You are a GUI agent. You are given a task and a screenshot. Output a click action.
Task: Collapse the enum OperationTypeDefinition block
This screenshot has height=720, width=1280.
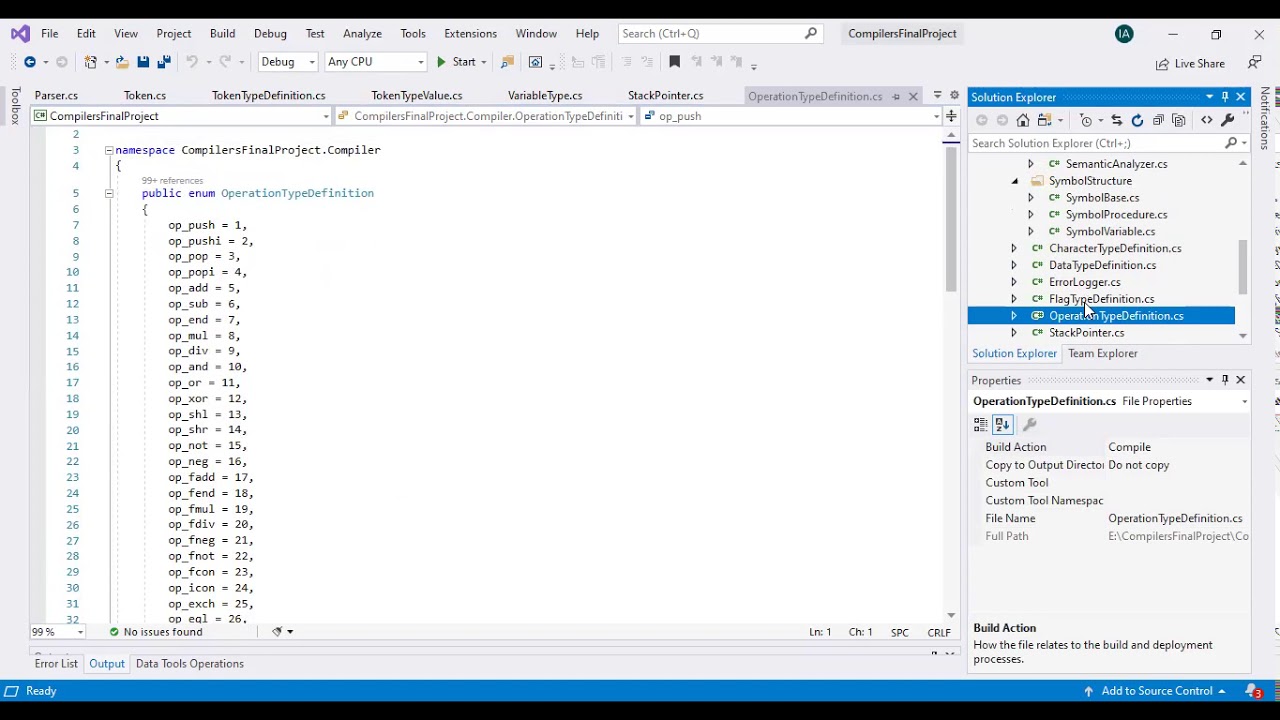tap(109, 193)
